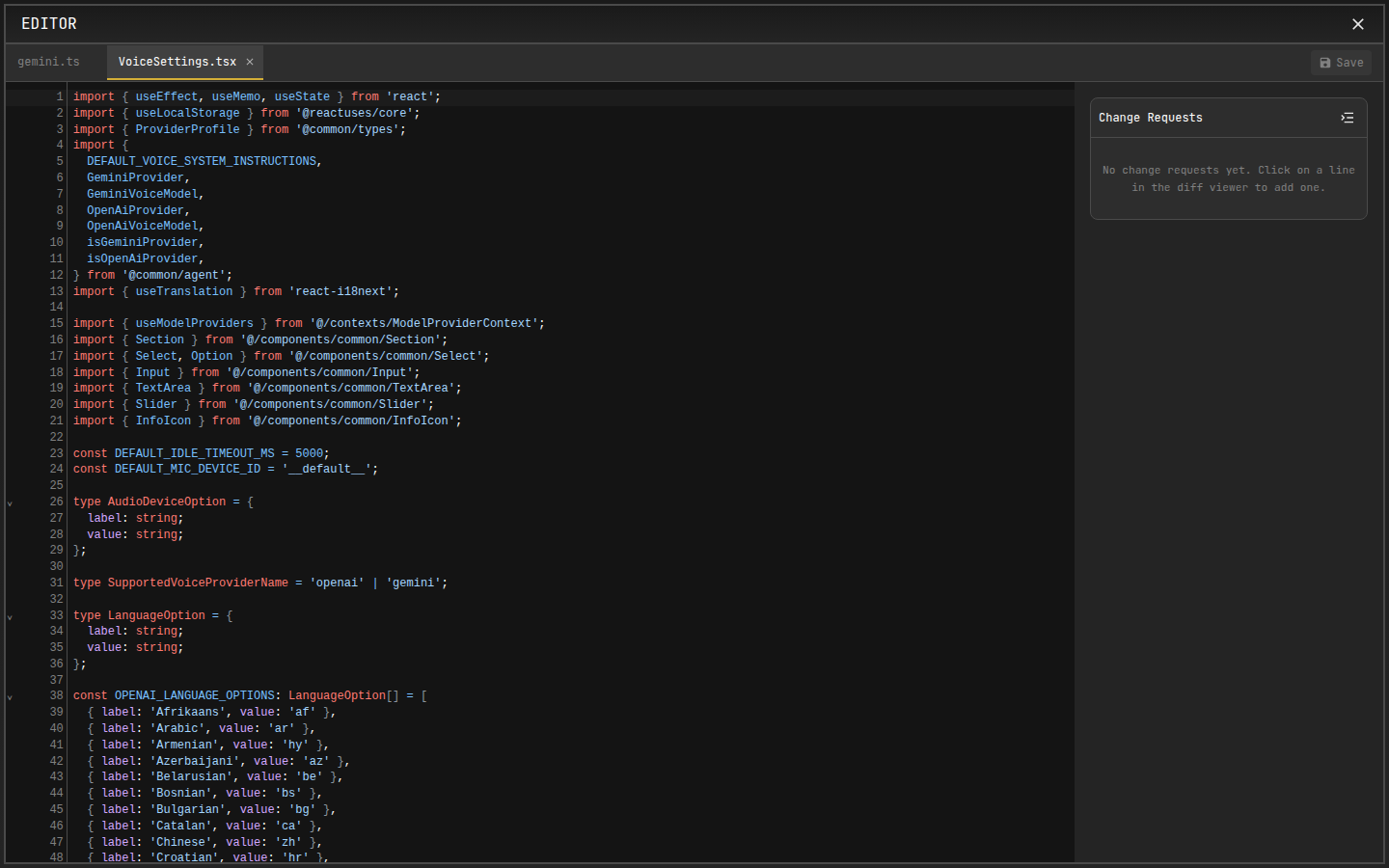The image size is (1389, 868).
Task: Click 'Catalan' label on line 46
Action: 180,827
